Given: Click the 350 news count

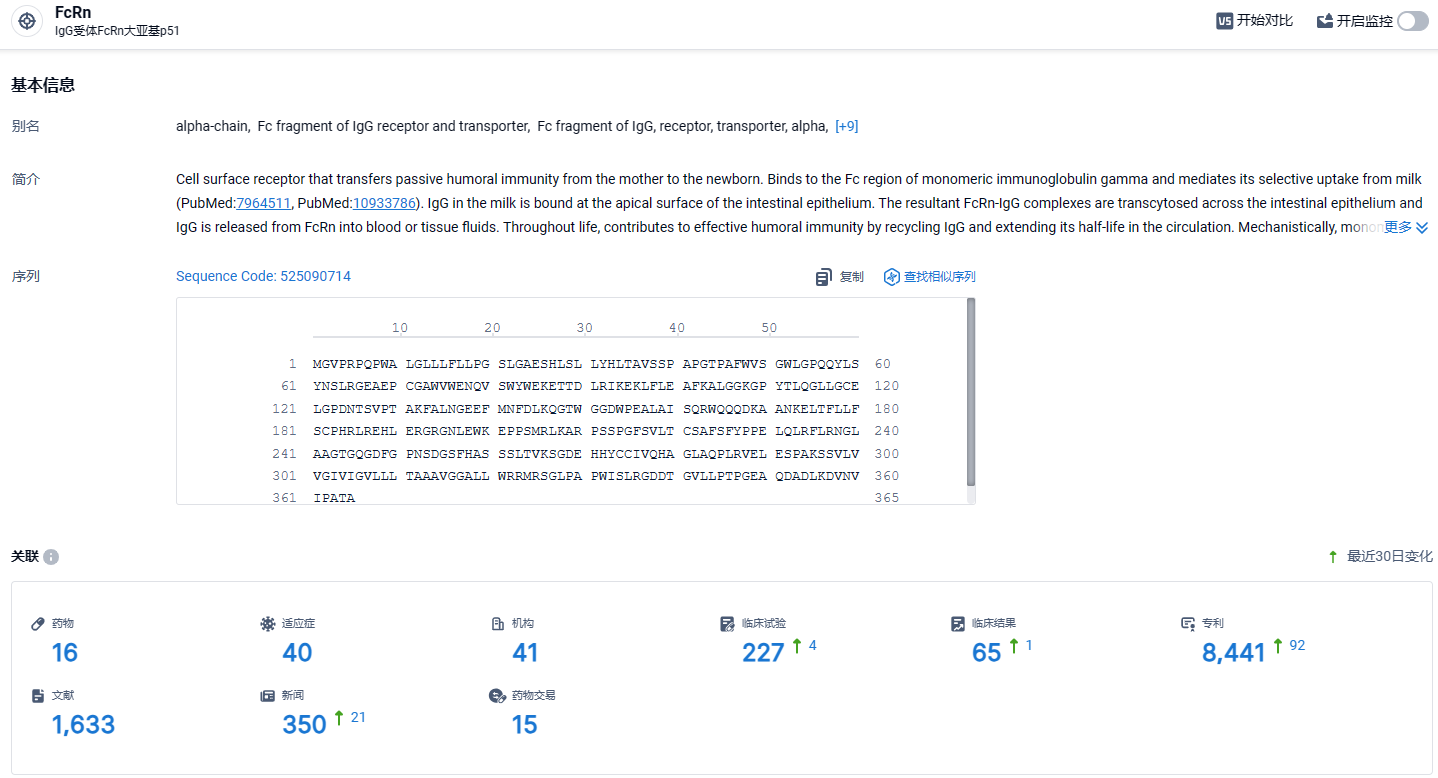Looking at the screenshot, I should pos(304,725).
